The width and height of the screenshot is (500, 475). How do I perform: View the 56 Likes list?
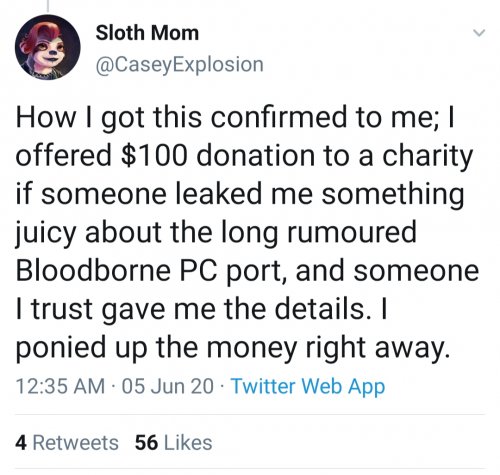point(173,443)
